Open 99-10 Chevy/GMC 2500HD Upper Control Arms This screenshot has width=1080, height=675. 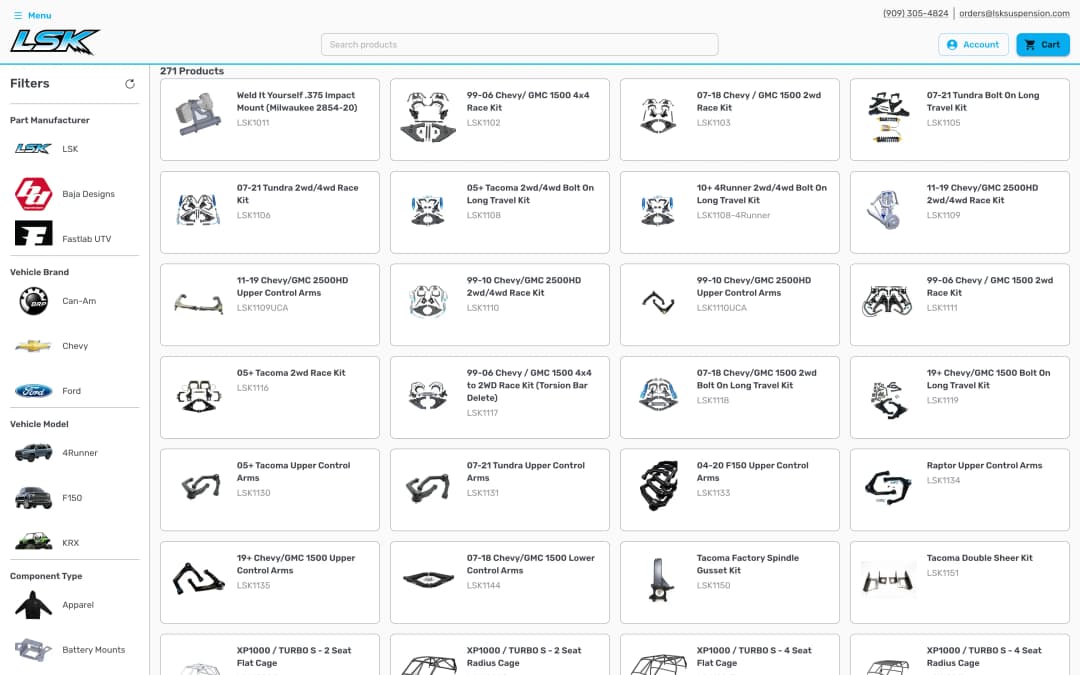[729, 304]
